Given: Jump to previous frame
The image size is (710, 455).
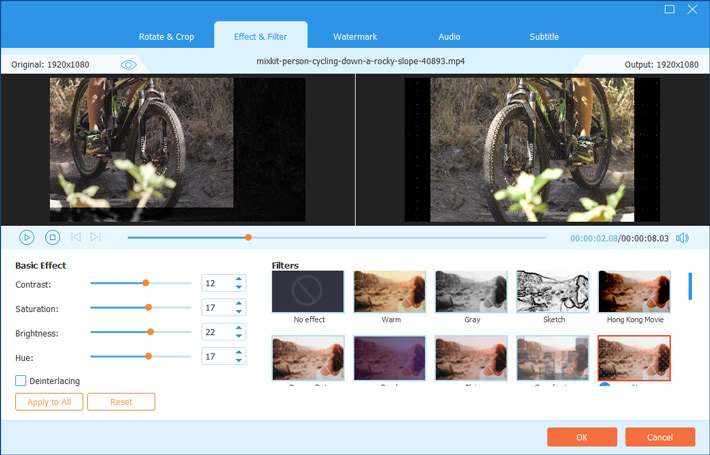Looking at the screenshot, I should (76, 237).
